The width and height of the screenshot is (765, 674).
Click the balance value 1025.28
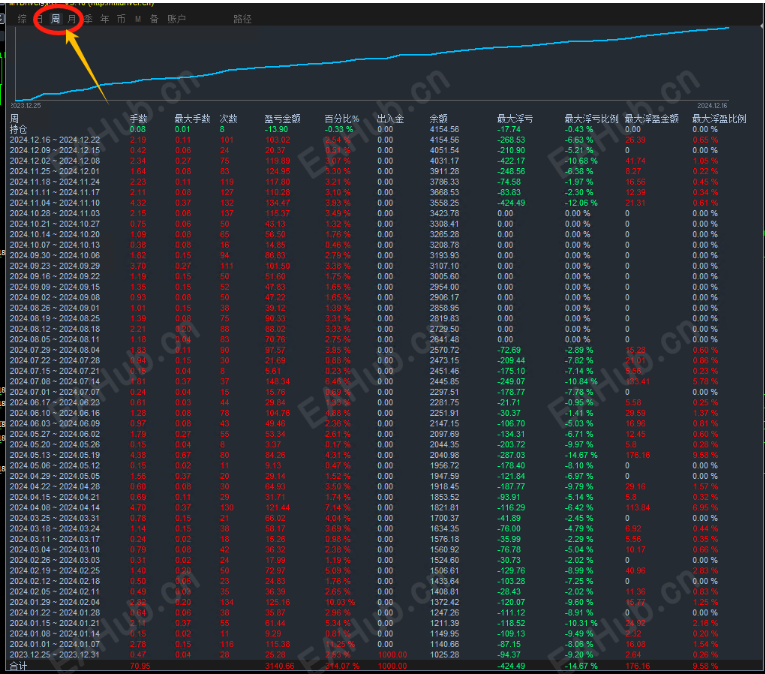[x=444, y=654]
